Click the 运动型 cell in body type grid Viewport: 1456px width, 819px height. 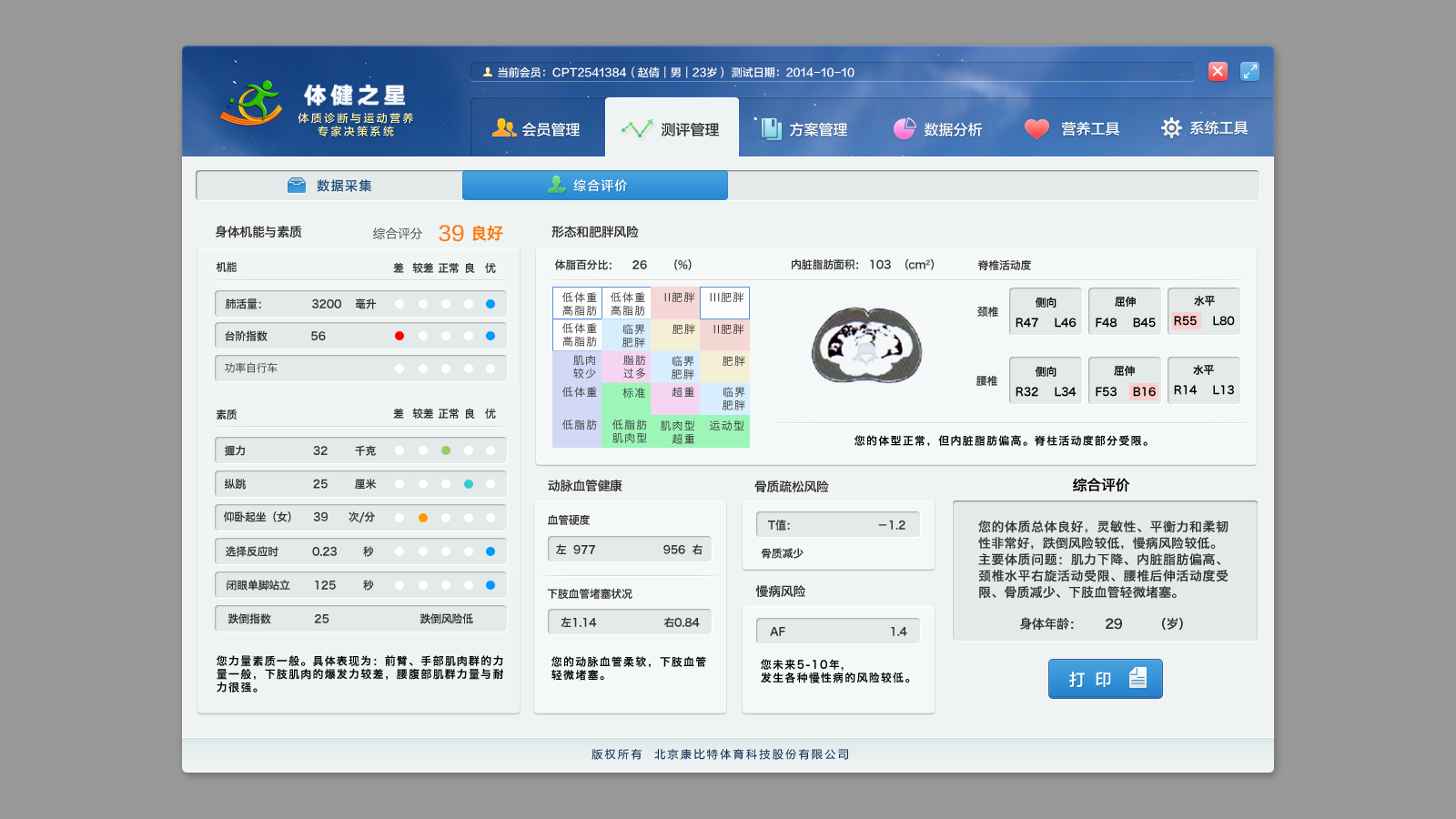[725, 431]
